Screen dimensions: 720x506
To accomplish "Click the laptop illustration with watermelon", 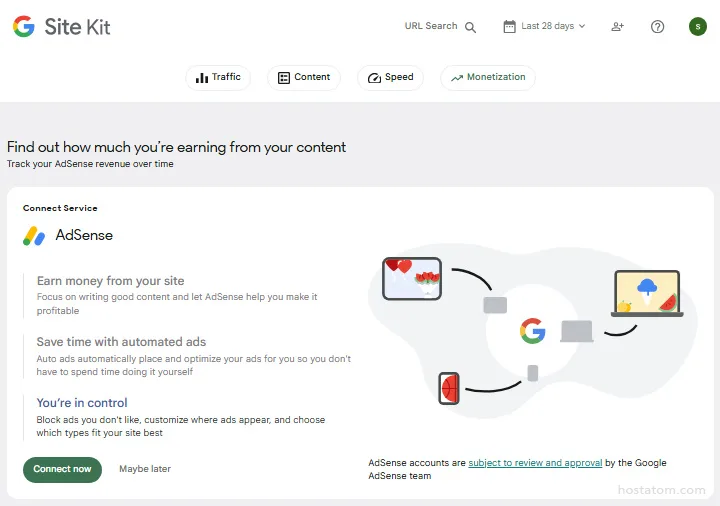I will pyautogui.click(x=647, y=294).
